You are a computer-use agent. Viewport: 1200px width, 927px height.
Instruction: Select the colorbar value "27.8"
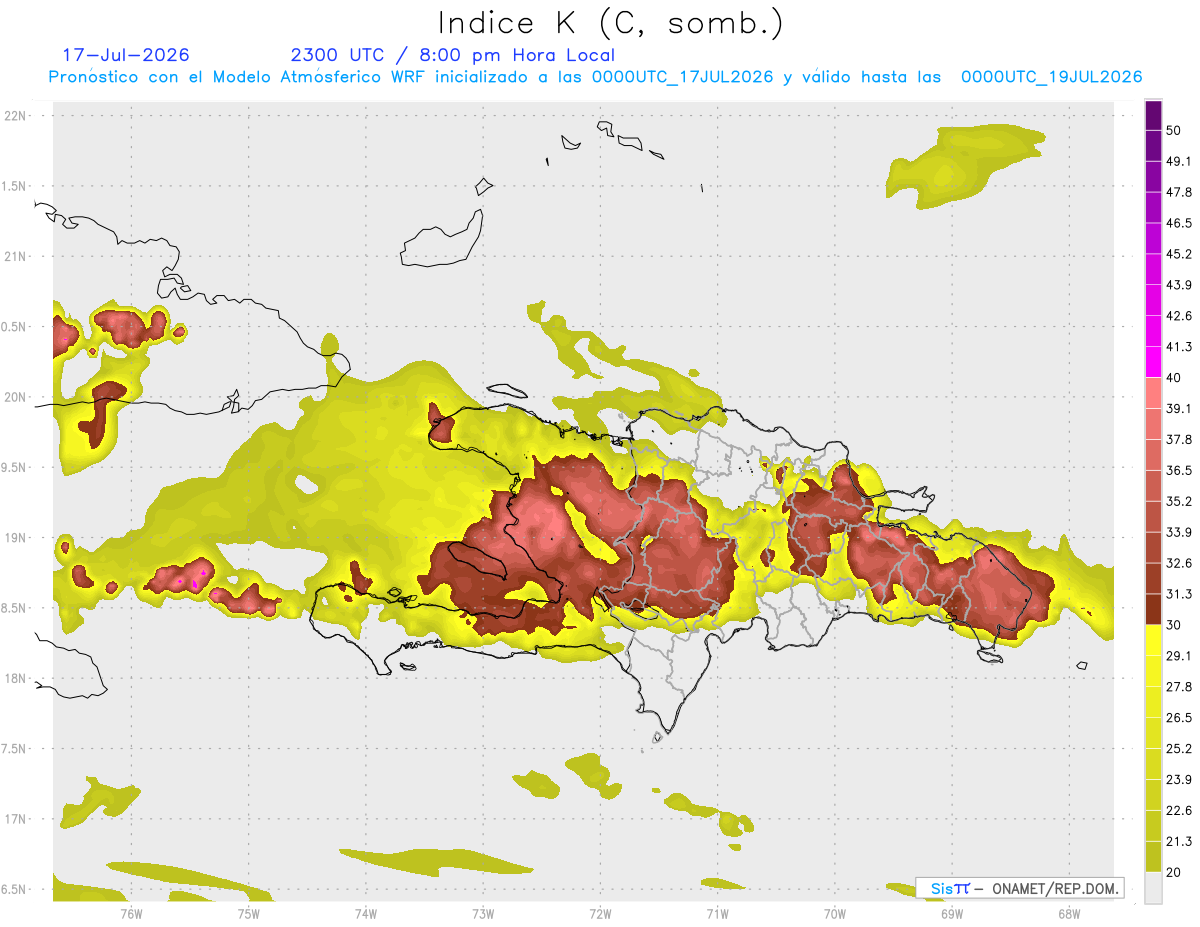[x=1178, y=687]
